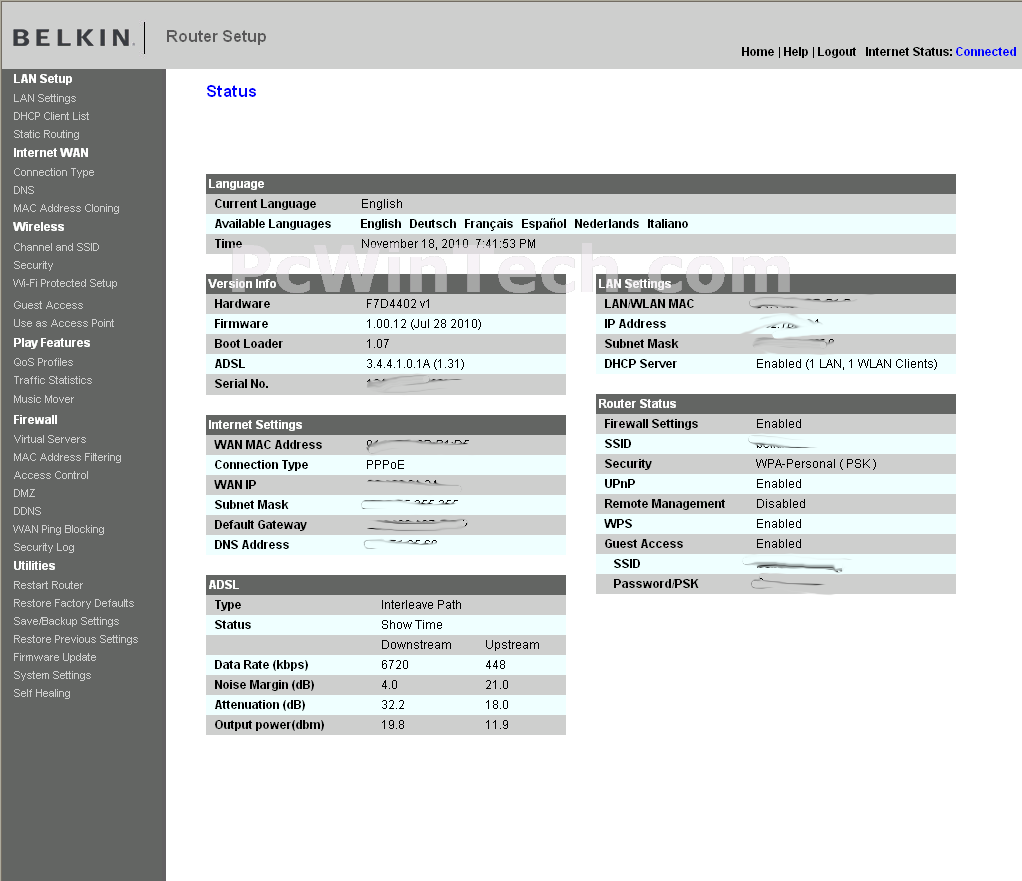Open Self Healing page

(42, 693)
